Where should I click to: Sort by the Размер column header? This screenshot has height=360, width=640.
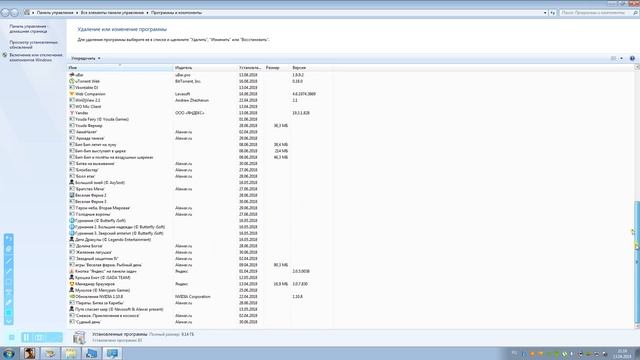277,68
